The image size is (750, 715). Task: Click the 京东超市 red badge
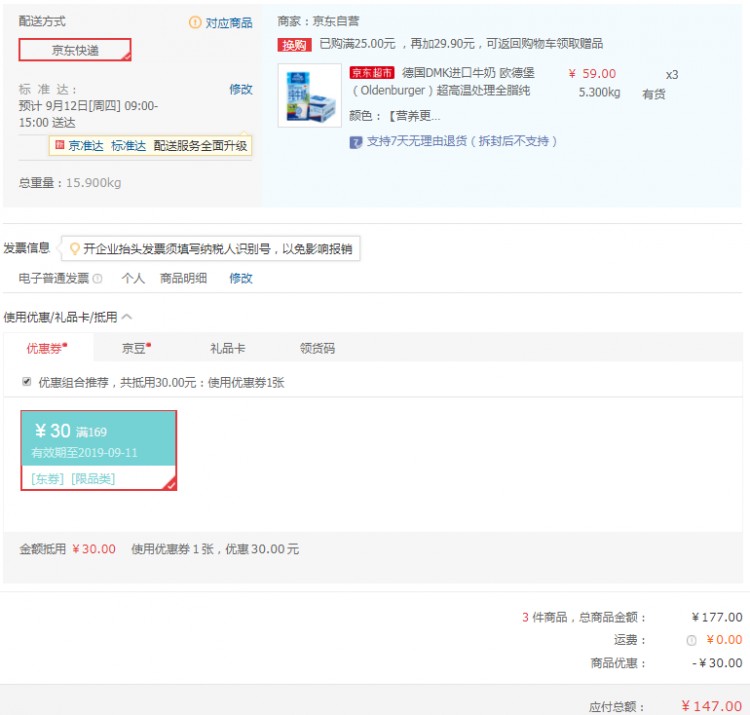pyautogui.click(x=372, y=73)
